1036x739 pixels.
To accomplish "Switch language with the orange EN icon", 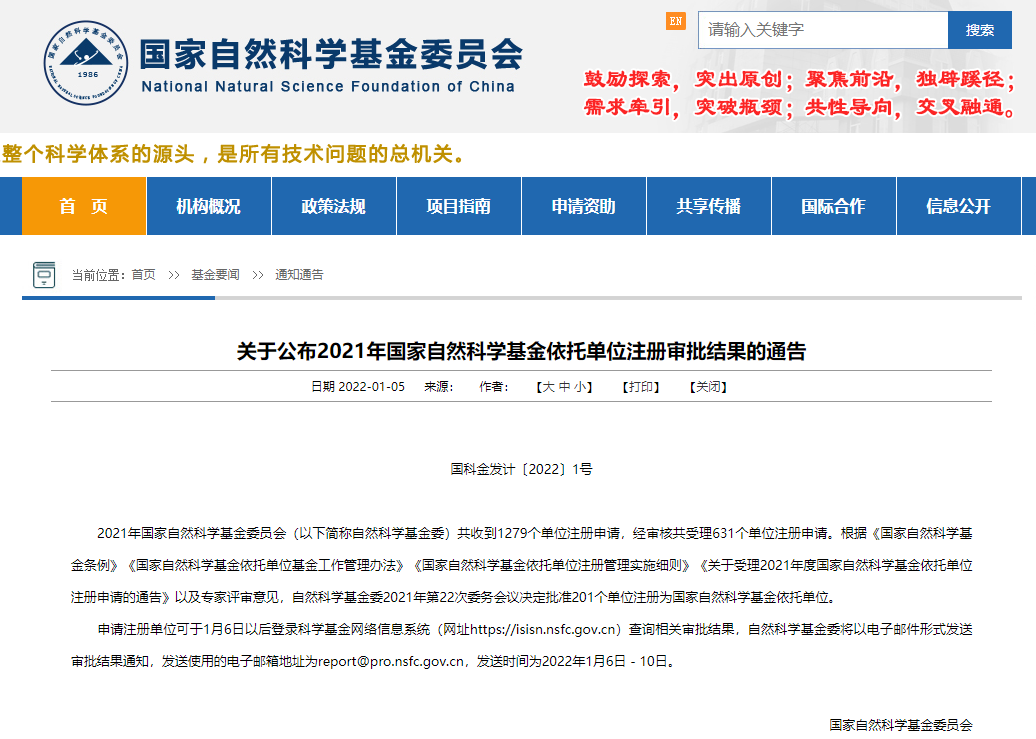I will click(x=676, y=21).
